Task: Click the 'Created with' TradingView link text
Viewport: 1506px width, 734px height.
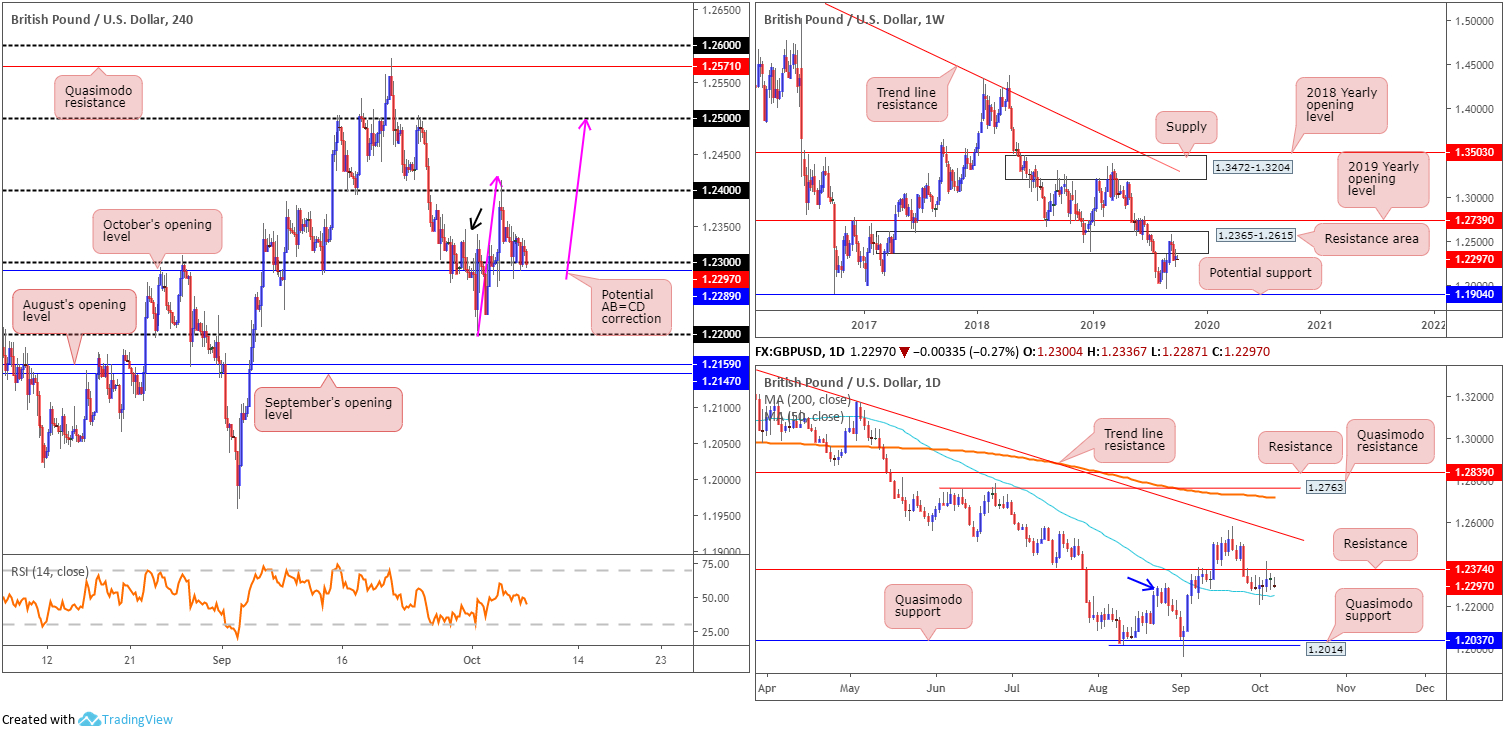Action: [x=38, y=719]
